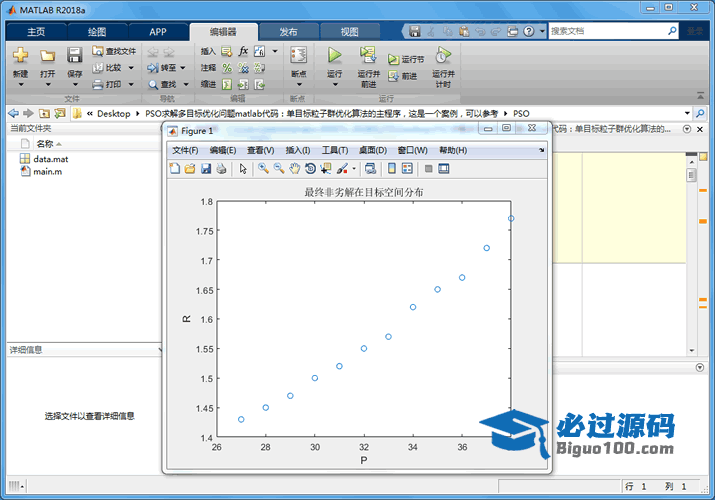Open the Compare (比较) dropdown arrow
The height and width of the screenshot is (500, 715).
click(x=131, y=68)
